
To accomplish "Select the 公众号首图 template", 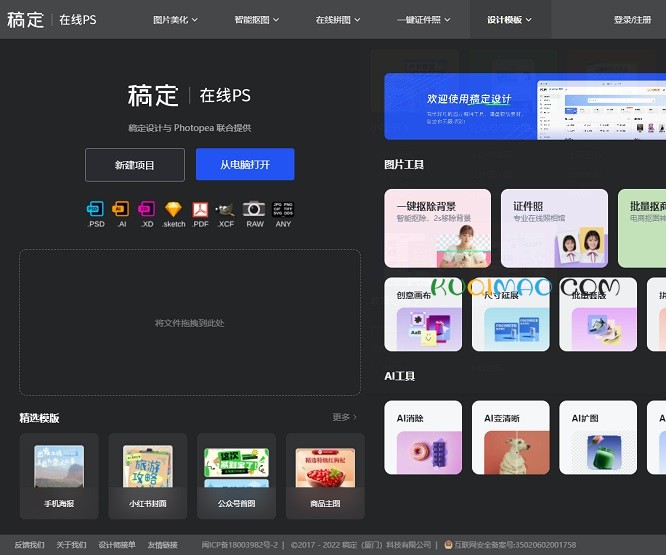I will (x=237, y=476).
